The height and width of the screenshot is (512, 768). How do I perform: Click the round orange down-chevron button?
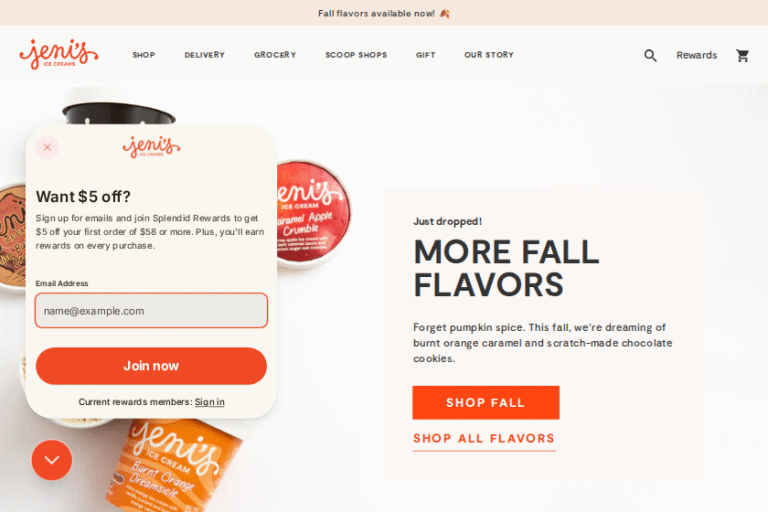[52, 460]
